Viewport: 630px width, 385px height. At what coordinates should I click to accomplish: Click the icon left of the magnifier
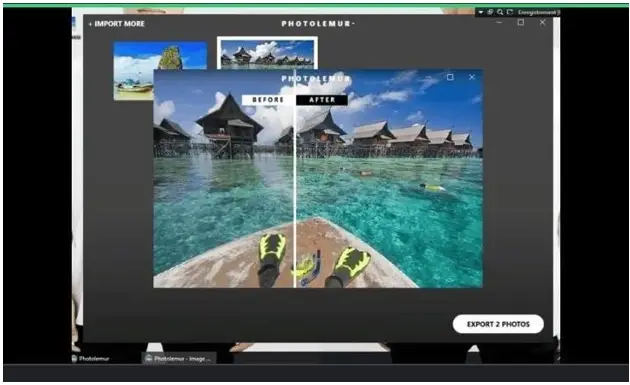coord(490,12)
